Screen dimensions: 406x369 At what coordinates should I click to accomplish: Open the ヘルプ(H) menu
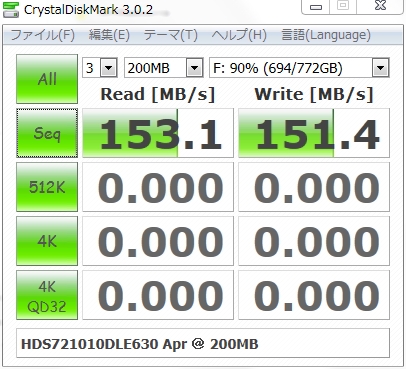(x=239, y=35)
